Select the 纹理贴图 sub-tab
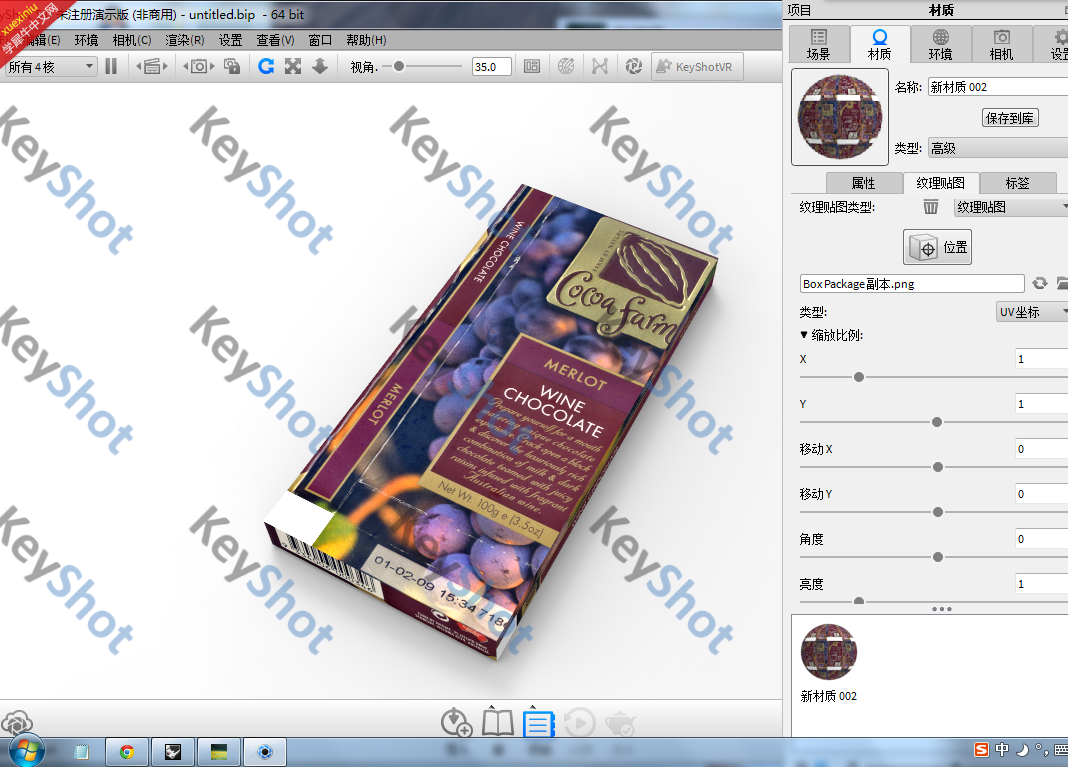The image size is (1068, 767). [941, 183]
